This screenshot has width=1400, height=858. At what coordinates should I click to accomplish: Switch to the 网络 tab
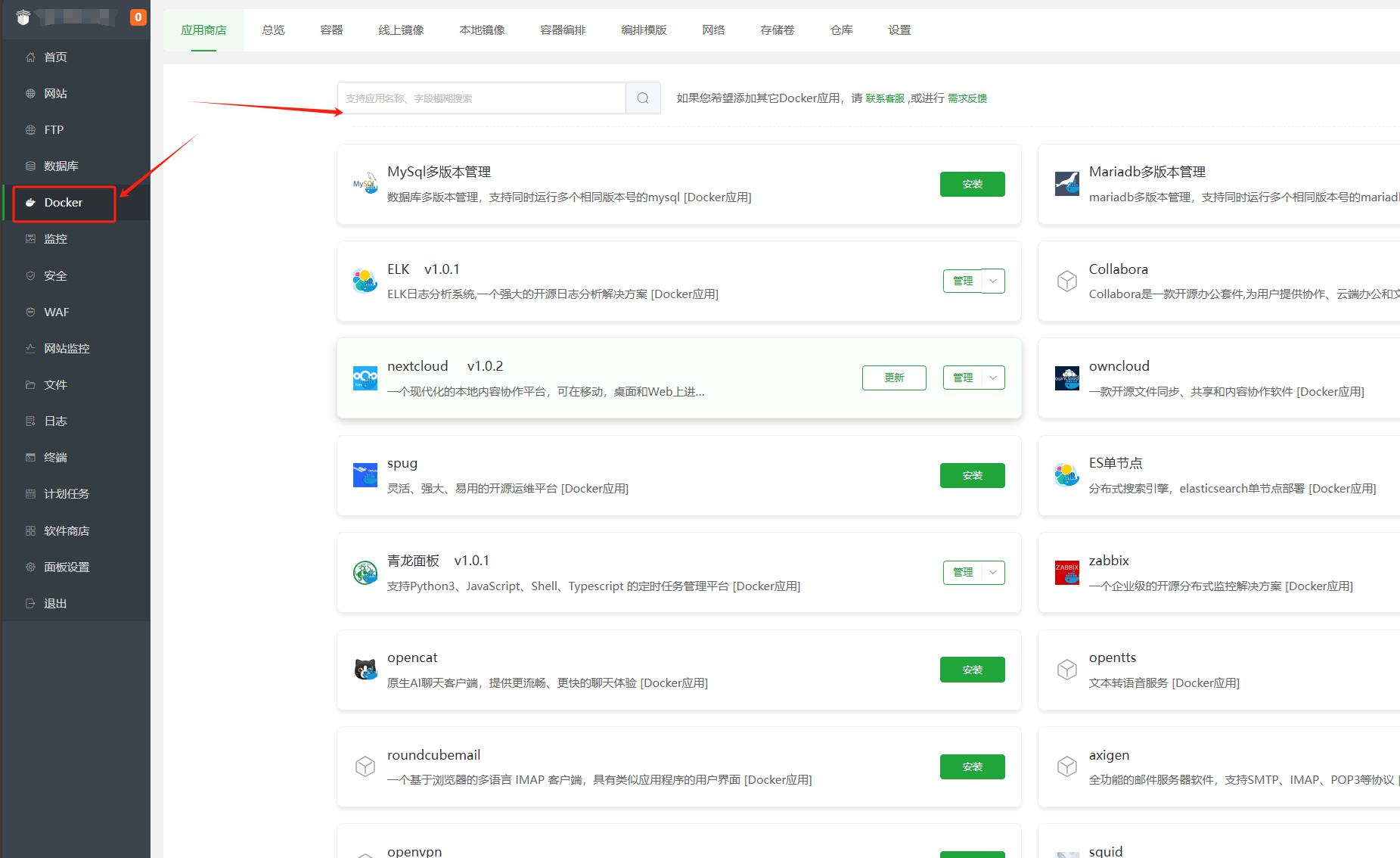713,30
